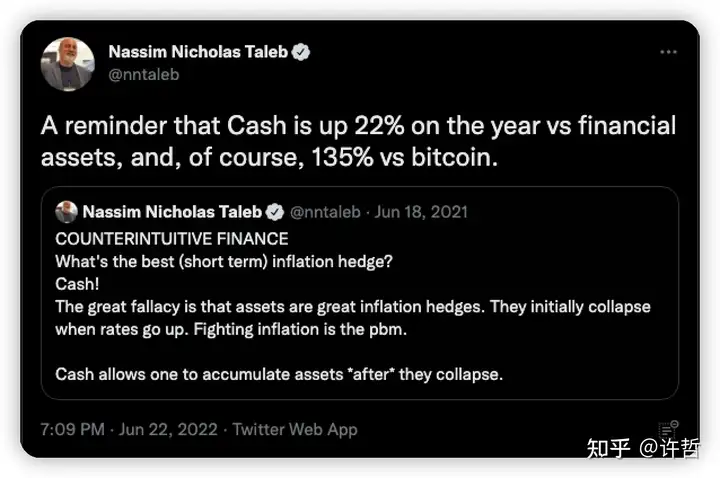Viewport: 720px width, 478px height.
Task: Click the small avatar in the quoted tweet
Action: click(x=66, y=212)
